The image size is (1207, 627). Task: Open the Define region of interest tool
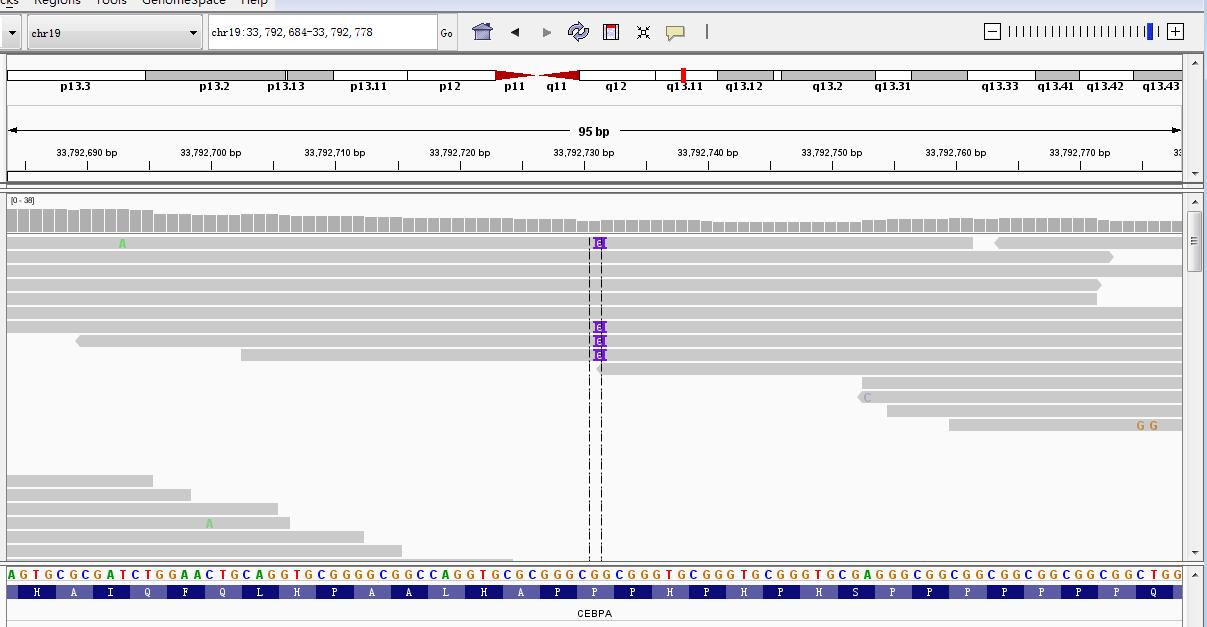coord(611,31)
